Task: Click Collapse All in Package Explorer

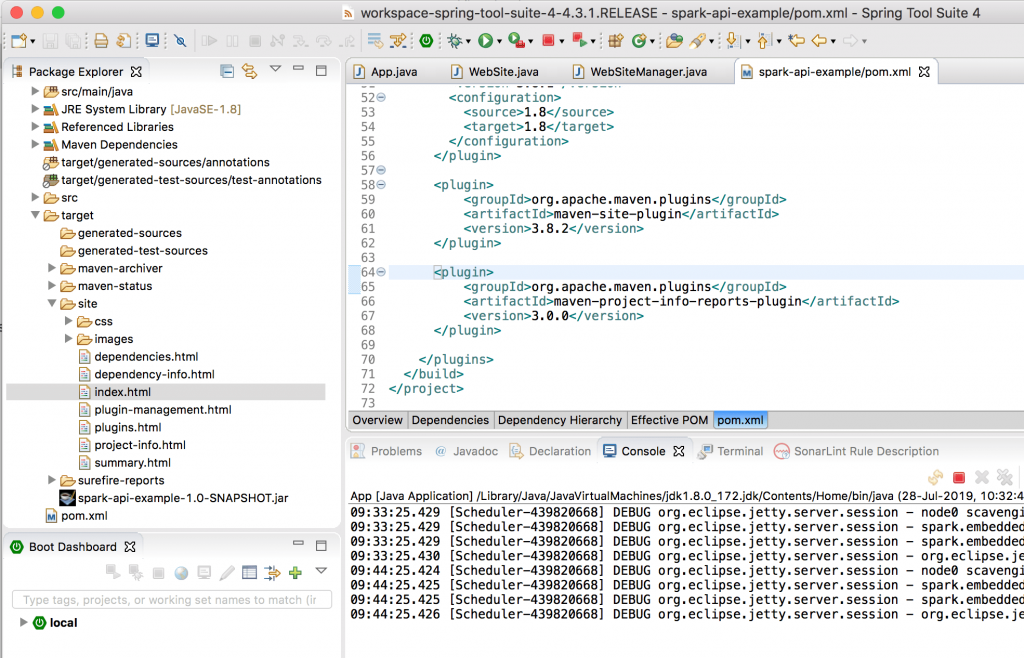Action: [227, 71]
